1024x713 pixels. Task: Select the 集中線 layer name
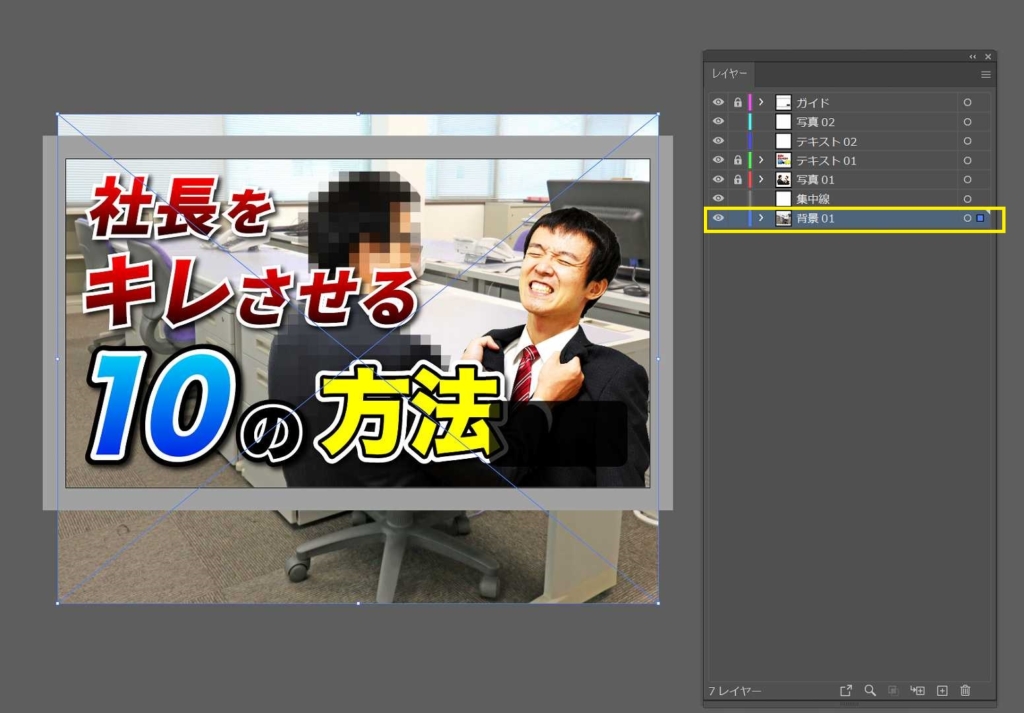pyautogui.click(x=813, y=199)
